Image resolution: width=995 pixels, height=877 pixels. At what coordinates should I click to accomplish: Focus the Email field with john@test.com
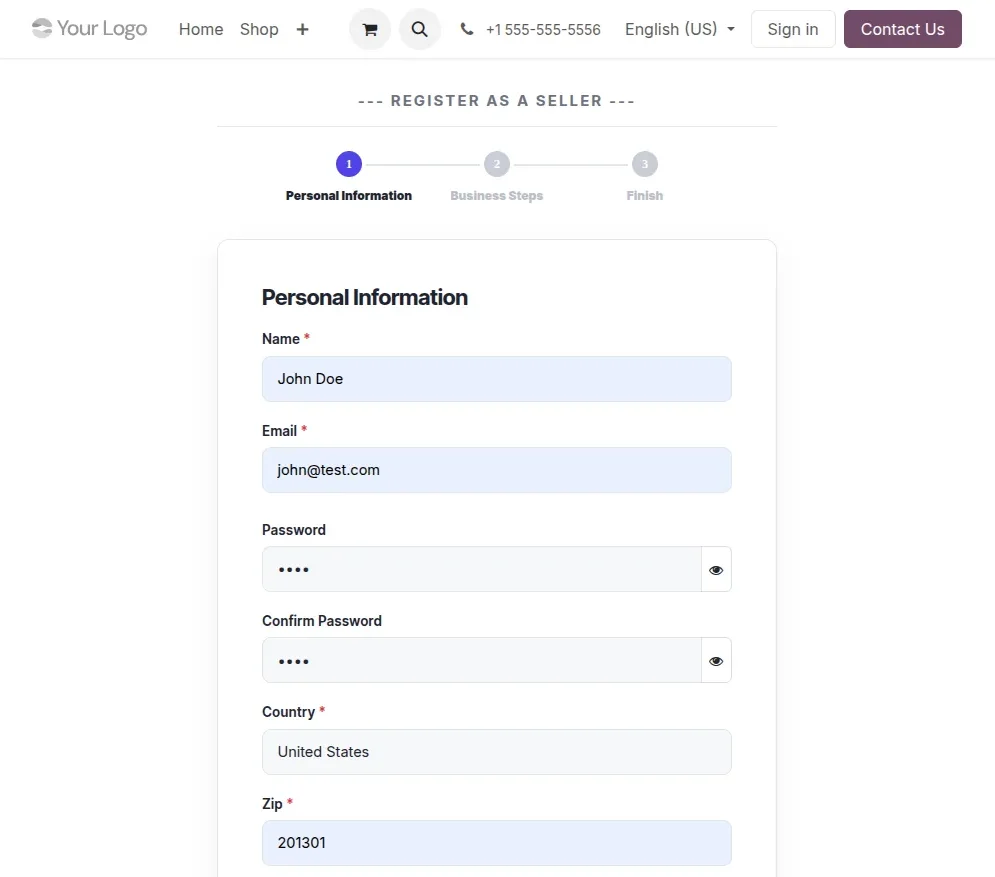click(497, 470)
